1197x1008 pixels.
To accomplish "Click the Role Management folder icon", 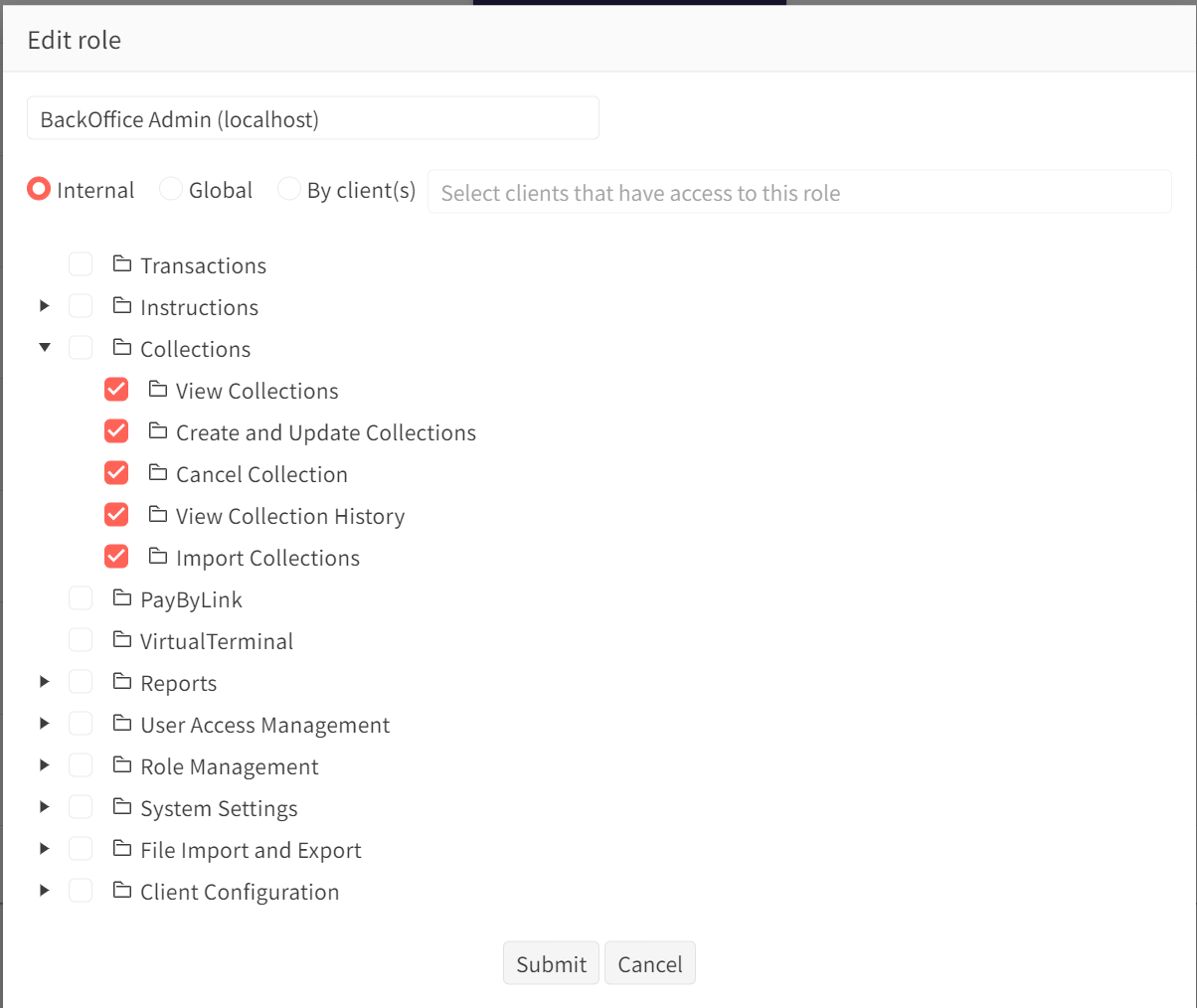I will point(122,765).
